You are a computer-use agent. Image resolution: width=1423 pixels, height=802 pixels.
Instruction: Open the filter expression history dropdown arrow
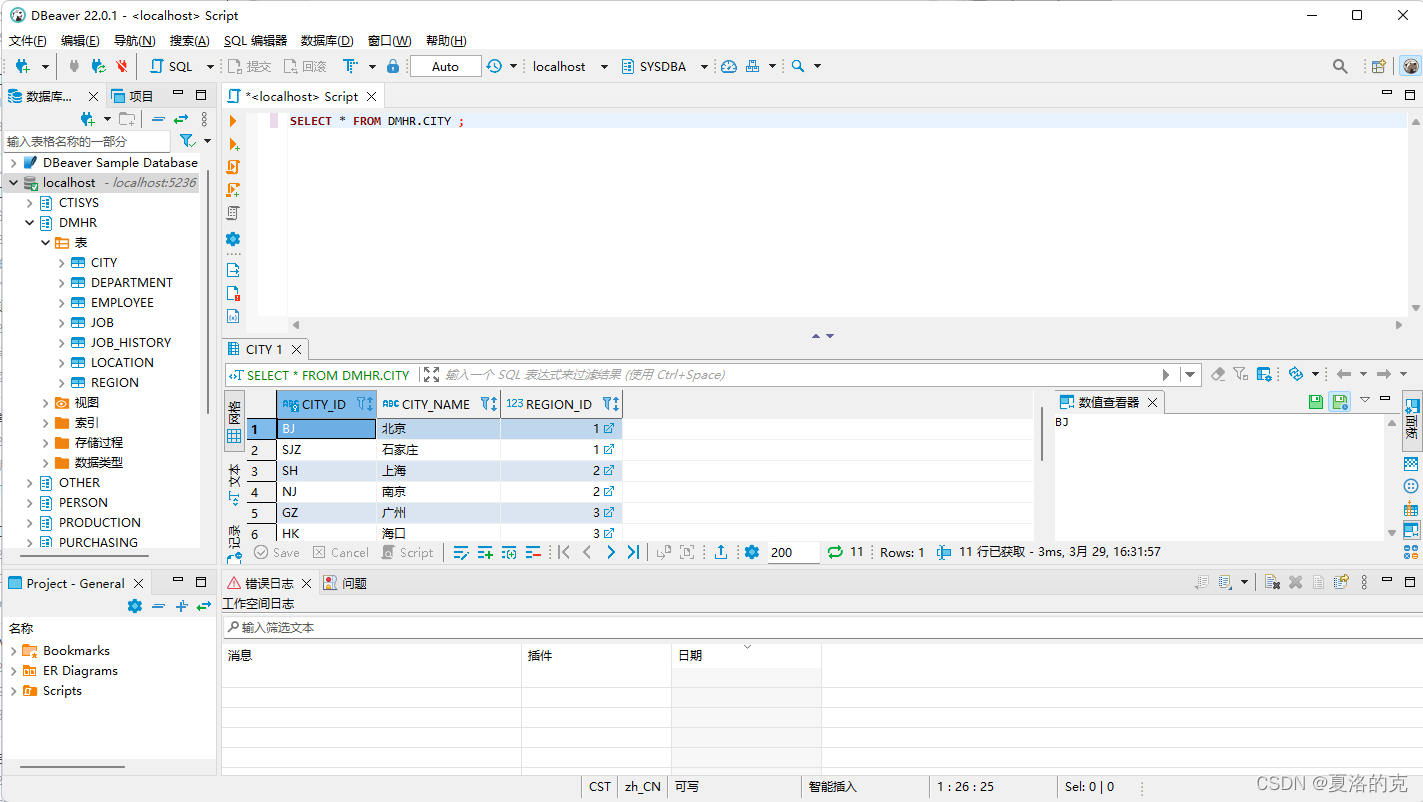tap(1189, 374)
